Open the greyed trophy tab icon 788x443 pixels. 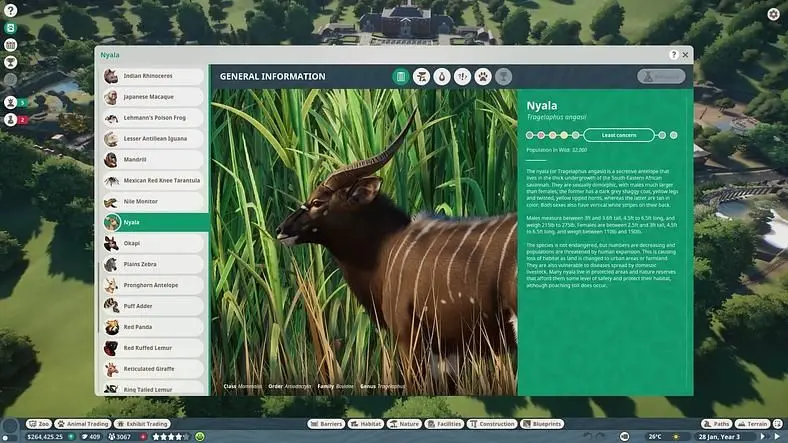(504, 77)
